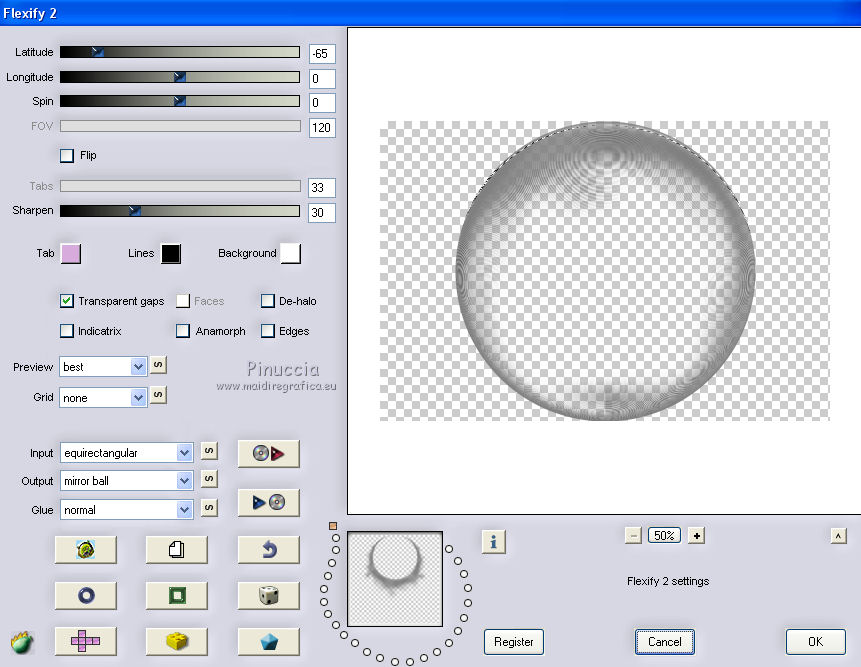Click the Register button
Viewport: 861px width, 667px height.
coord(513,642)
